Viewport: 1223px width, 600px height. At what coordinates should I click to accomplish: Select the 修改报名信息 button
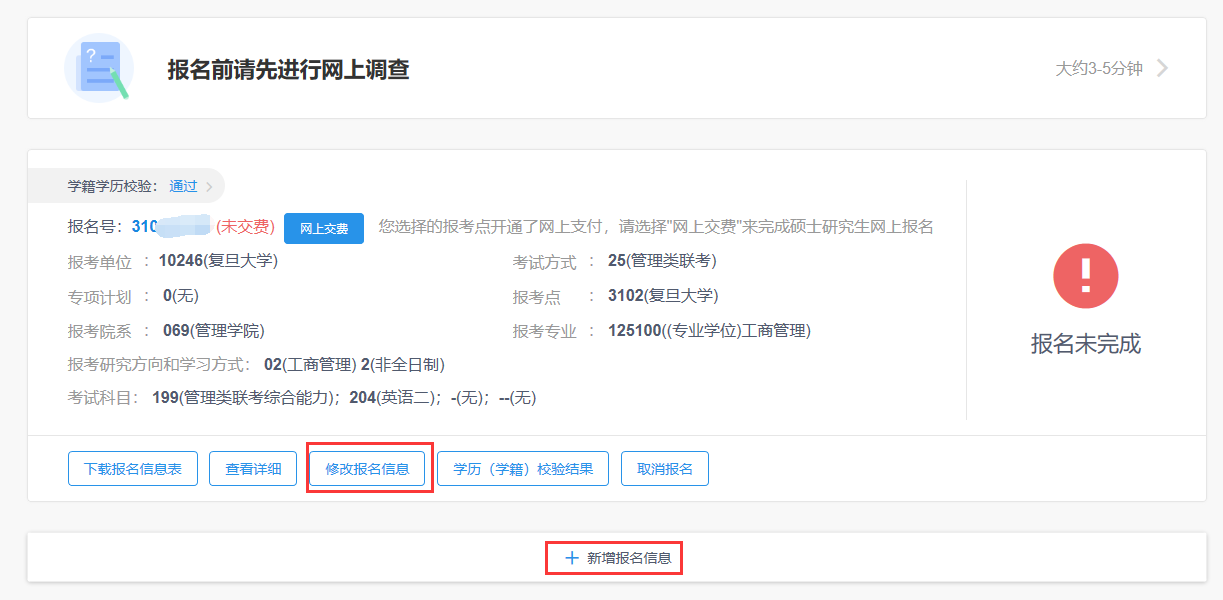point(367,469)
